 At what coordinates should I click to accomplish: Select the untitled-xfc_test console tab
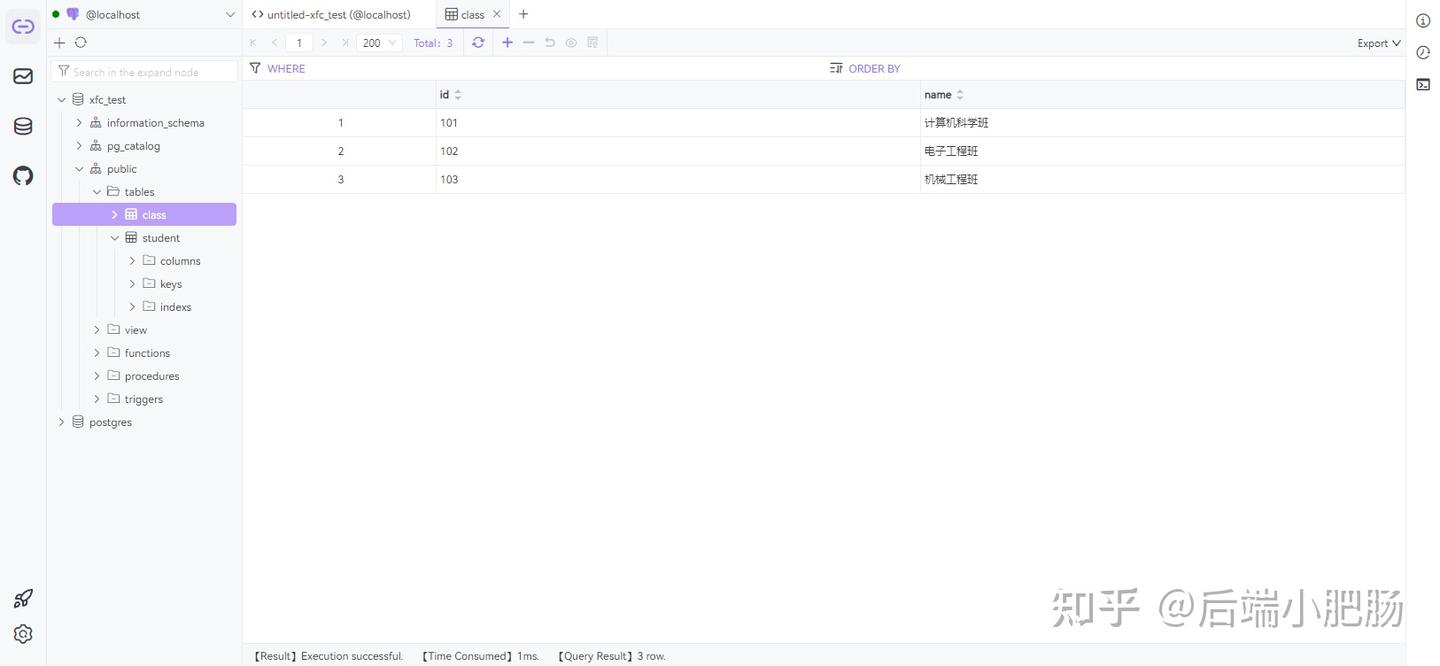tap(340, 13)
